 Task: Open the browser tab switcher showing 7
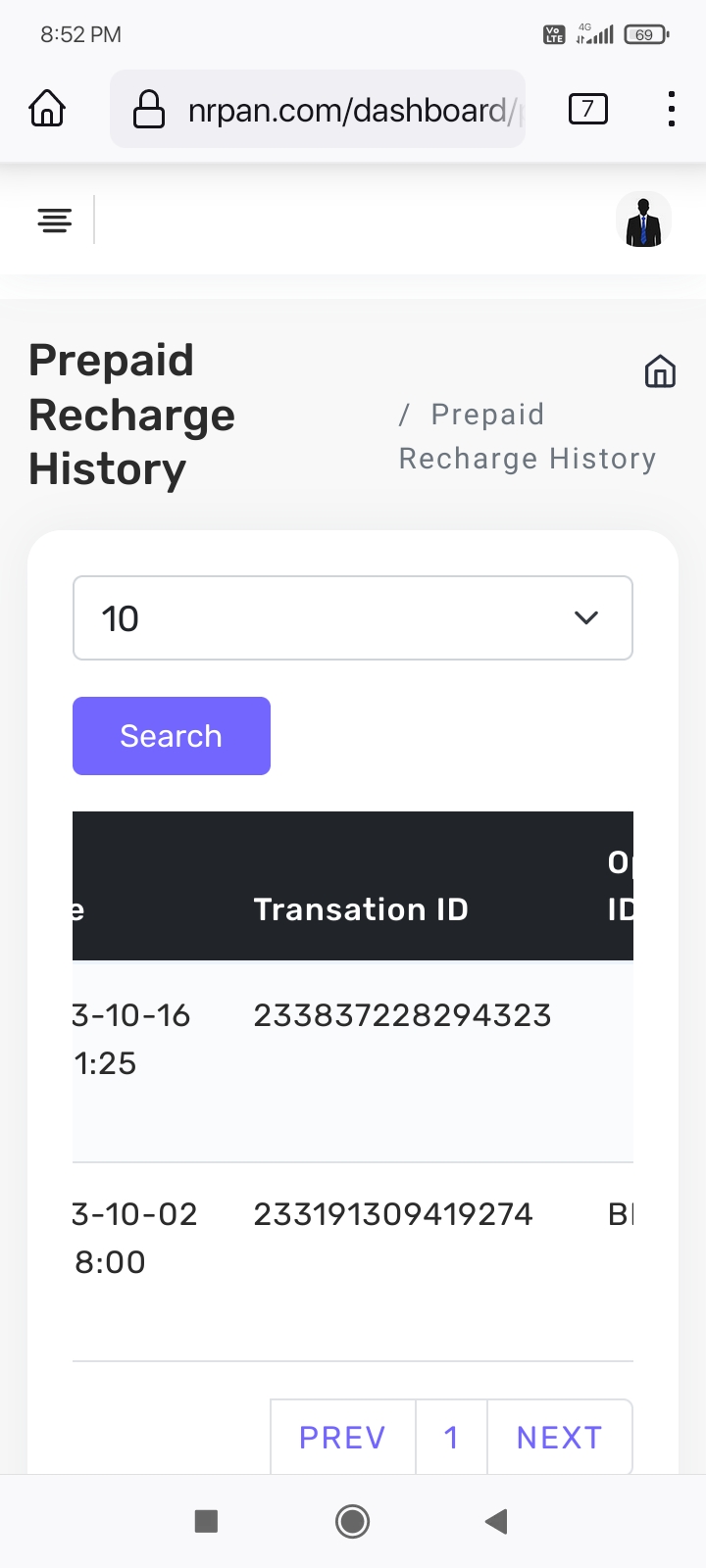point(587,109)
